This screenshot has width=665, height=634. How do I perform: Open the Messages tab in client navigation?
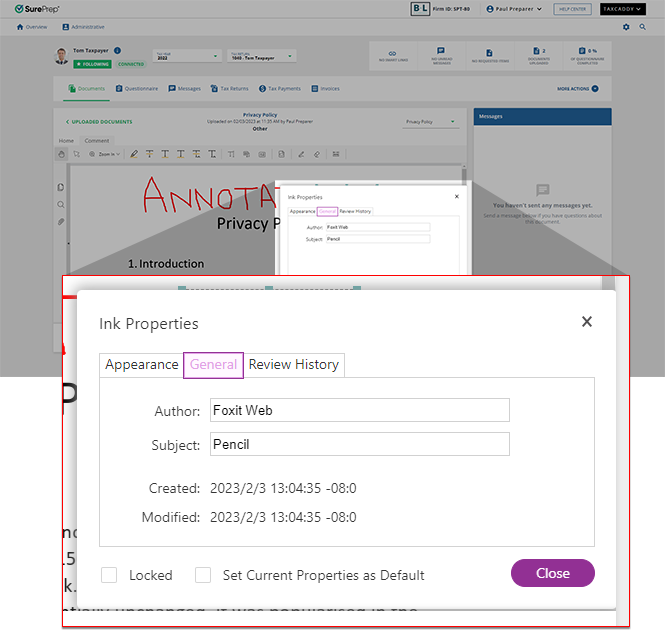click(184, 89)
